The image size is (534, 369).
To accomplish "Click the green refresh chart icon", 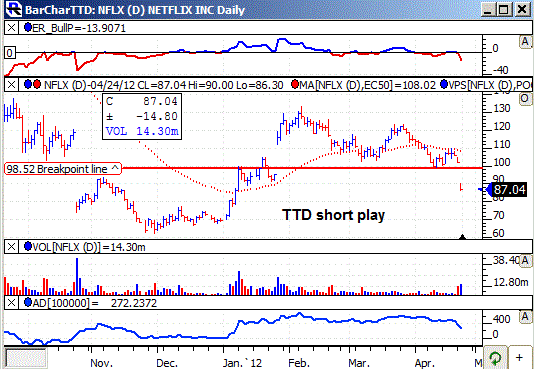I will click(x=495, y=358).
